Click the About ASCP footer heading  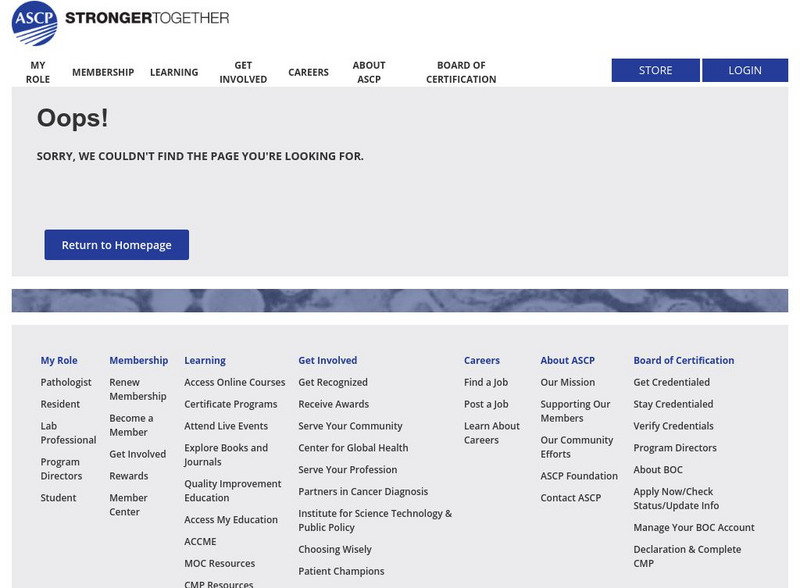pos(567,360)
